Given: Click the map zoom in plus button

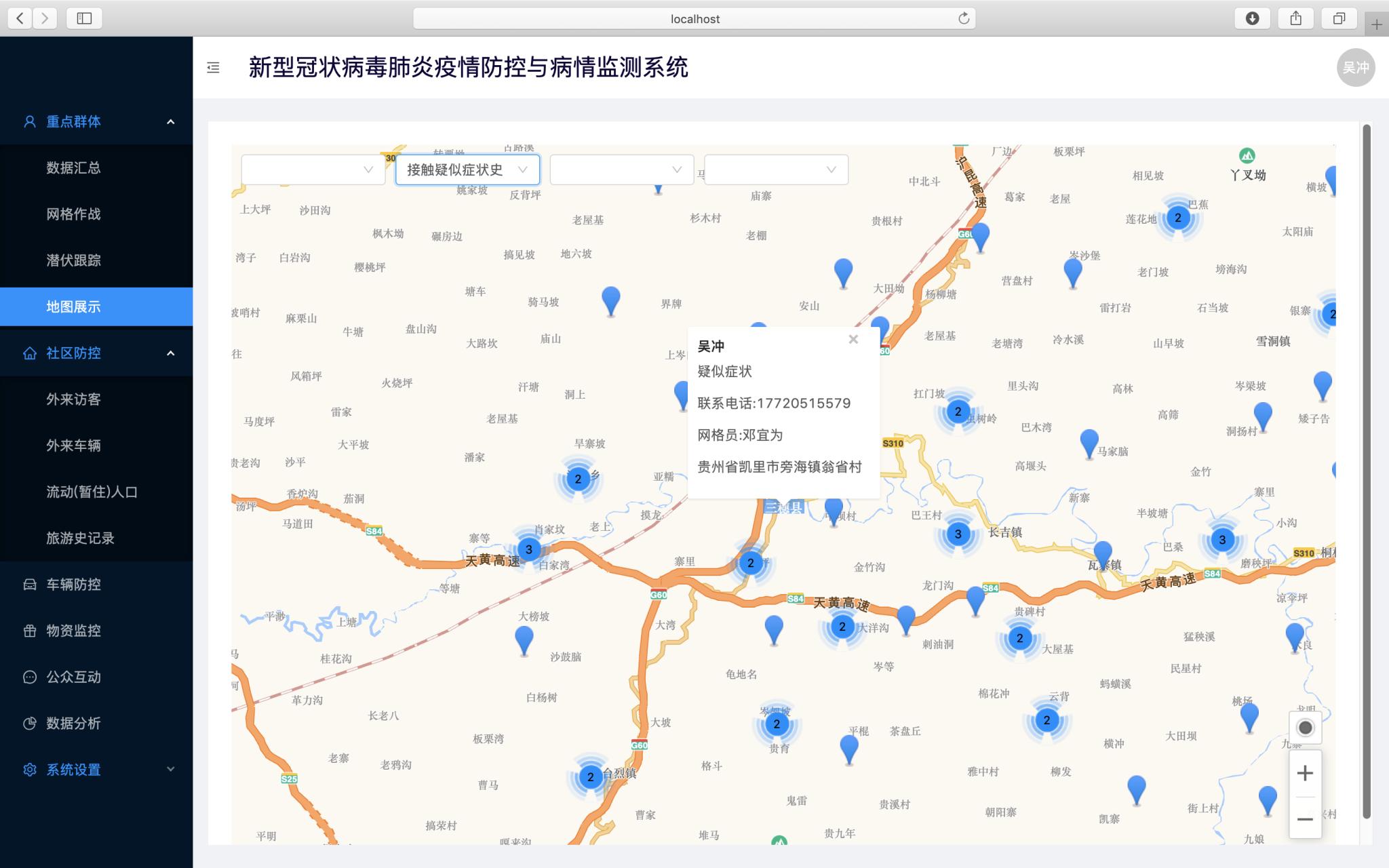Looking at the screenshot, I should pos(1305,773).
